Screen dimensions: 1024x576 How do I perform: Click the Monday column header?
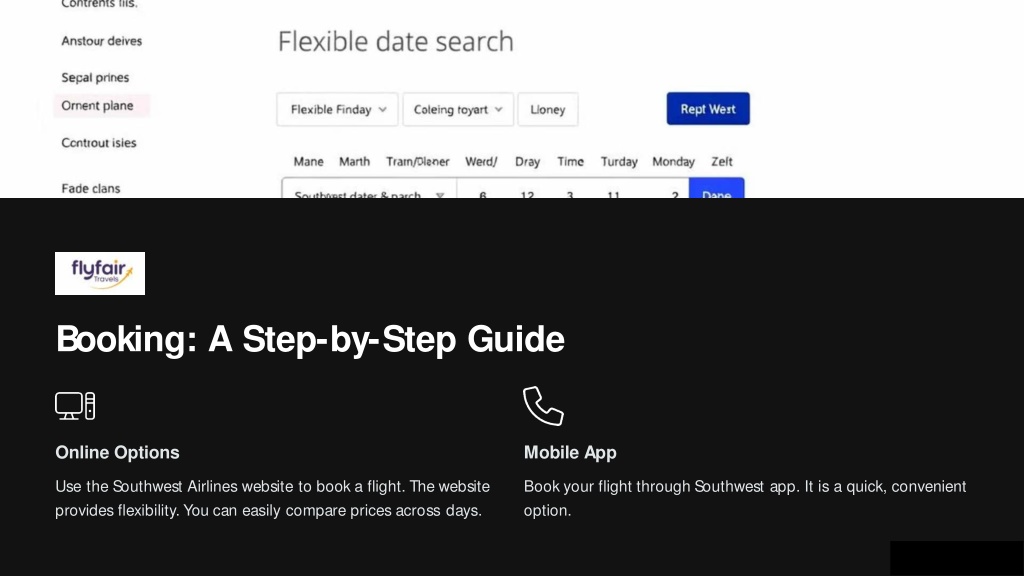[673, 161]
